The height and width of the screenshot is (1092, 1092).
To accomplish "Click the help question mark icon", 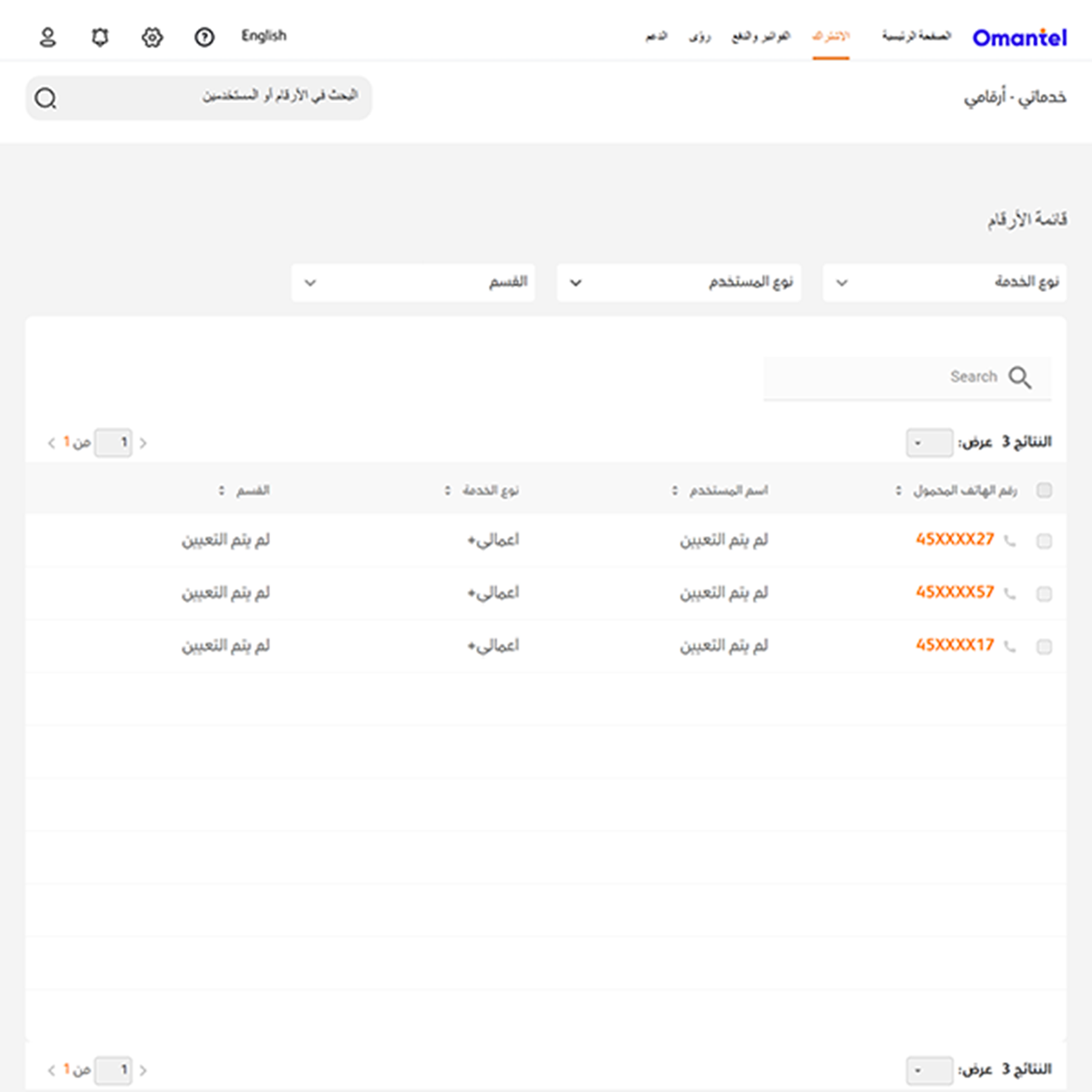I will (x=204, y=38).
